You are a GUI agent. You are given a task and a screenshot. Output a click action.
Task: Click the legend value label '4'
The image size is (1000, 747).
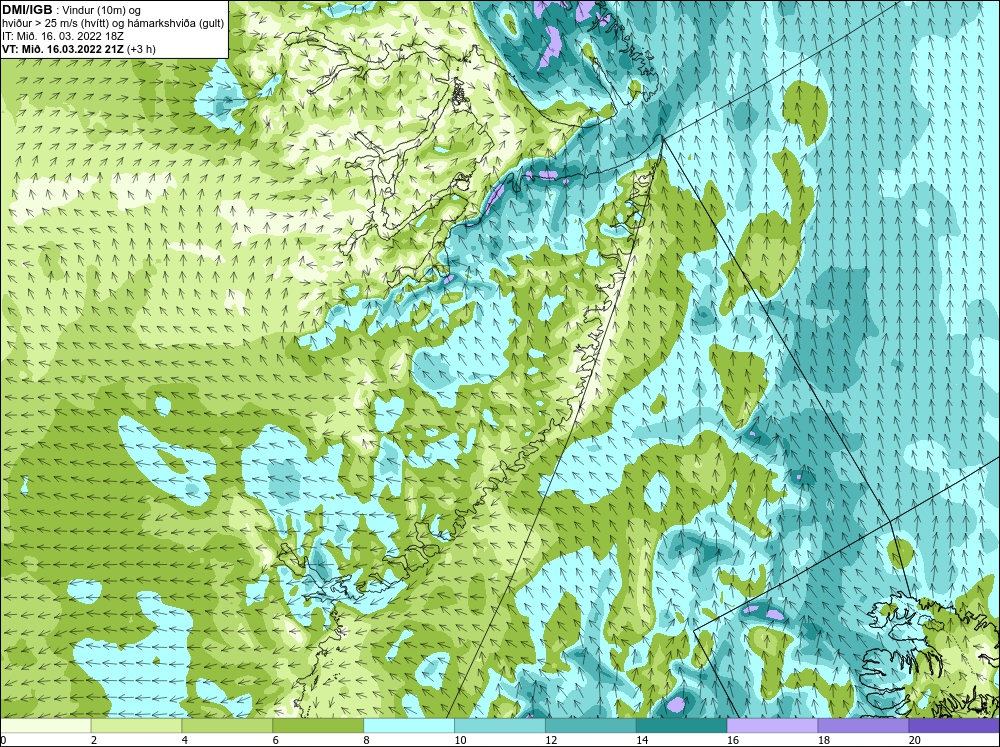tap(185, 740)
